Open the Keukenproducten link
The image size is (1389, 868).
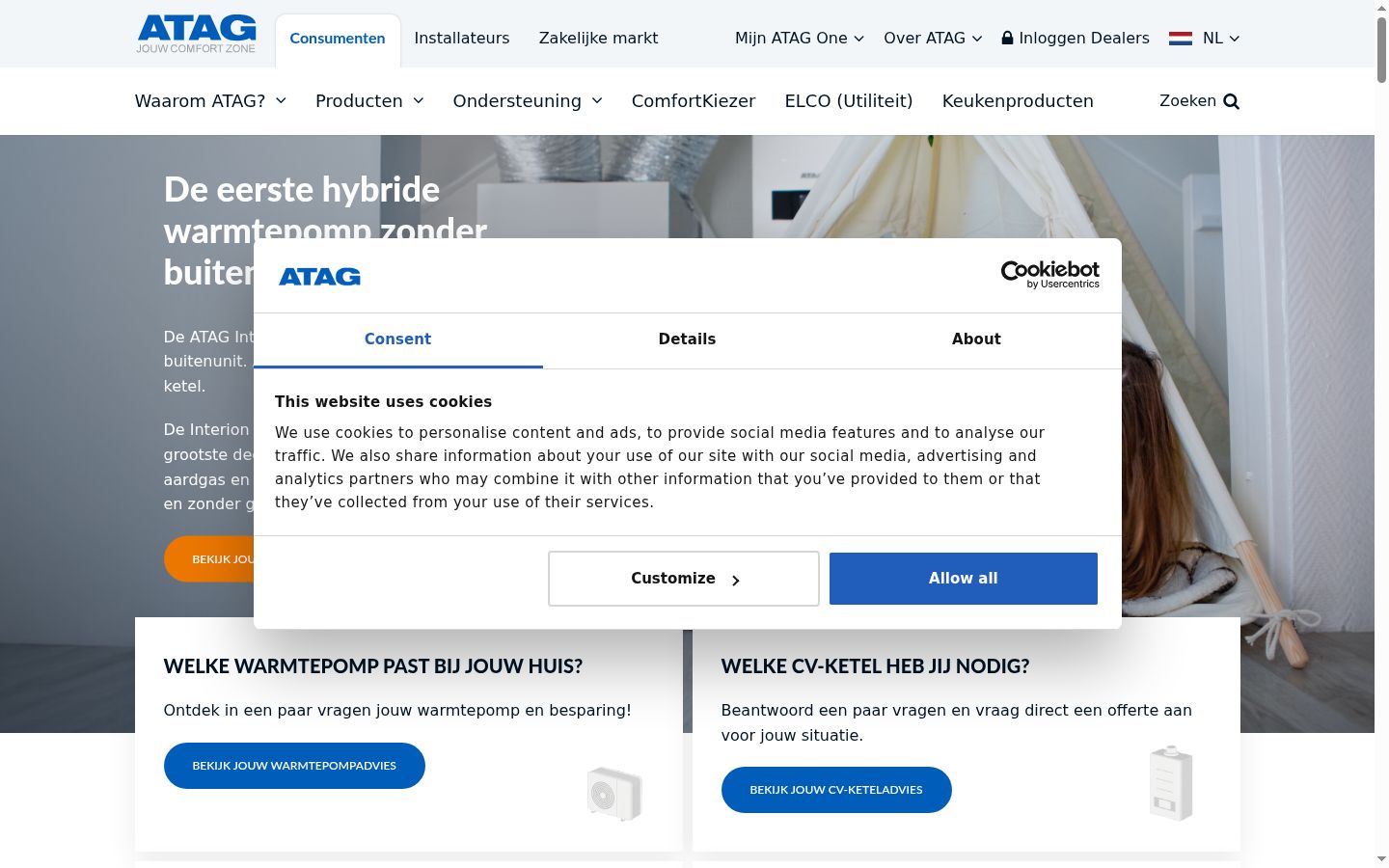pos(1018,101)
